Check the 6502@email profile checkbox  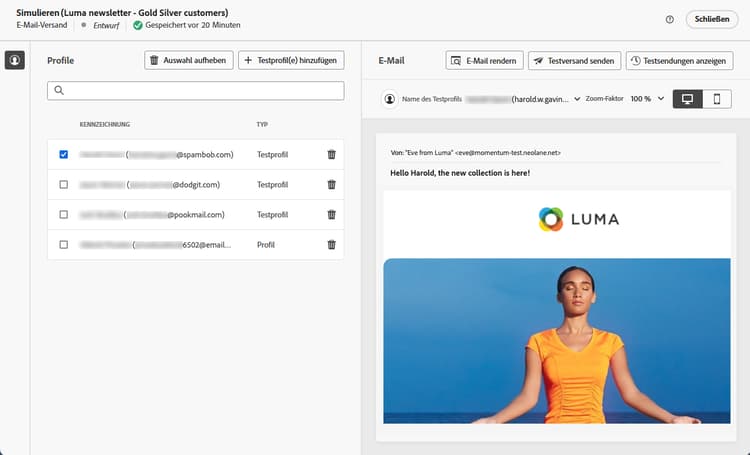pos(64,245)
